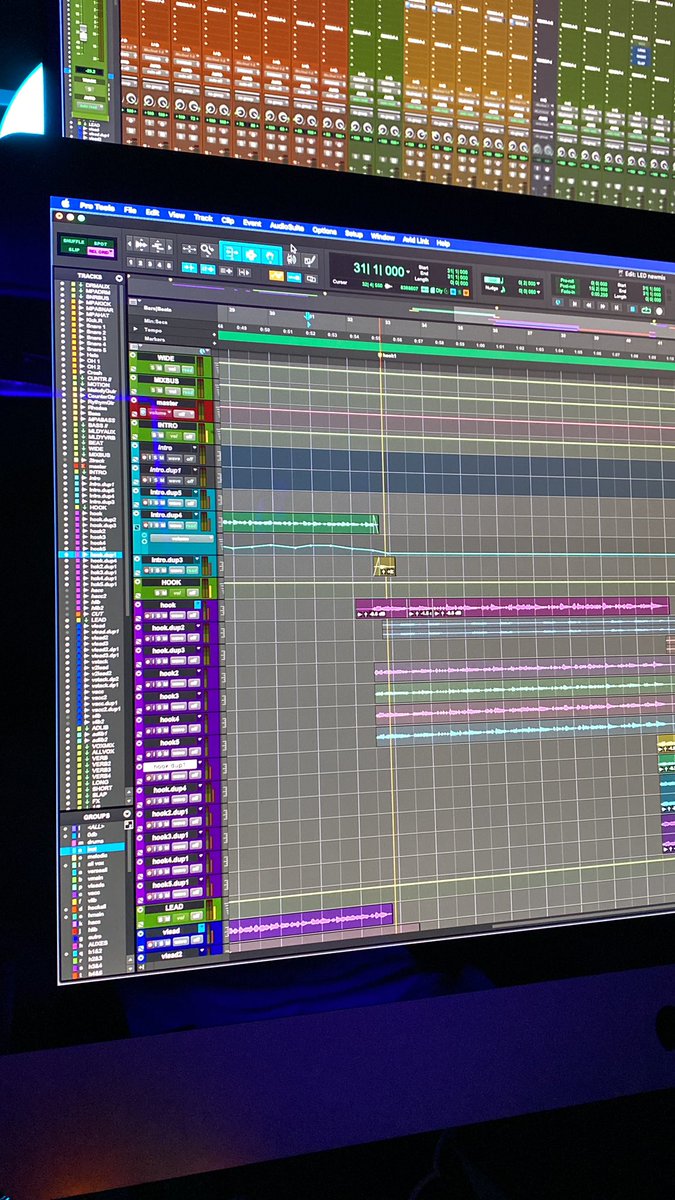
Task: Open the Help menu
Action: coord(442,243)
